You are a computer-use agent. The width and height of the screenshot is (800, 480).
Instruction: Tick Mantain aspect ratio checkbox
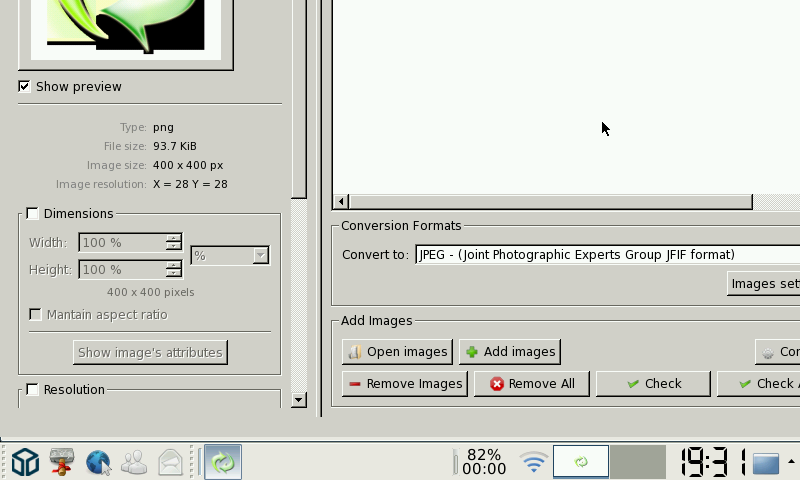click(x=35, y=314)
